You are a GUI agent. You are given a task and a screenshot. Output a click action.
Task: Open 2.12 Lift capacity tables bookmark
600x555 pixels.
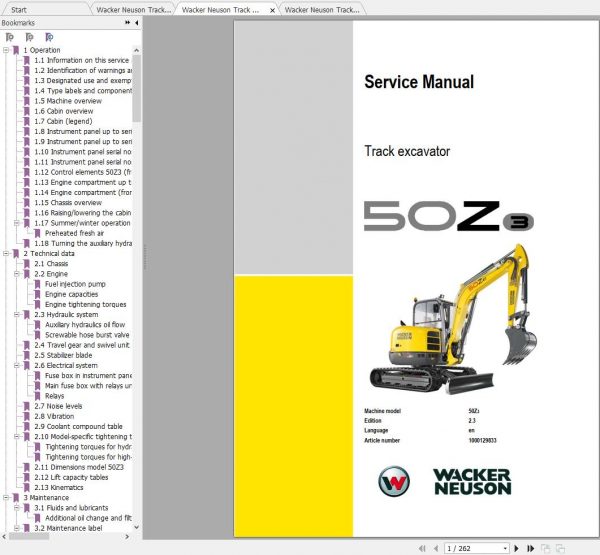pos(71,477)
